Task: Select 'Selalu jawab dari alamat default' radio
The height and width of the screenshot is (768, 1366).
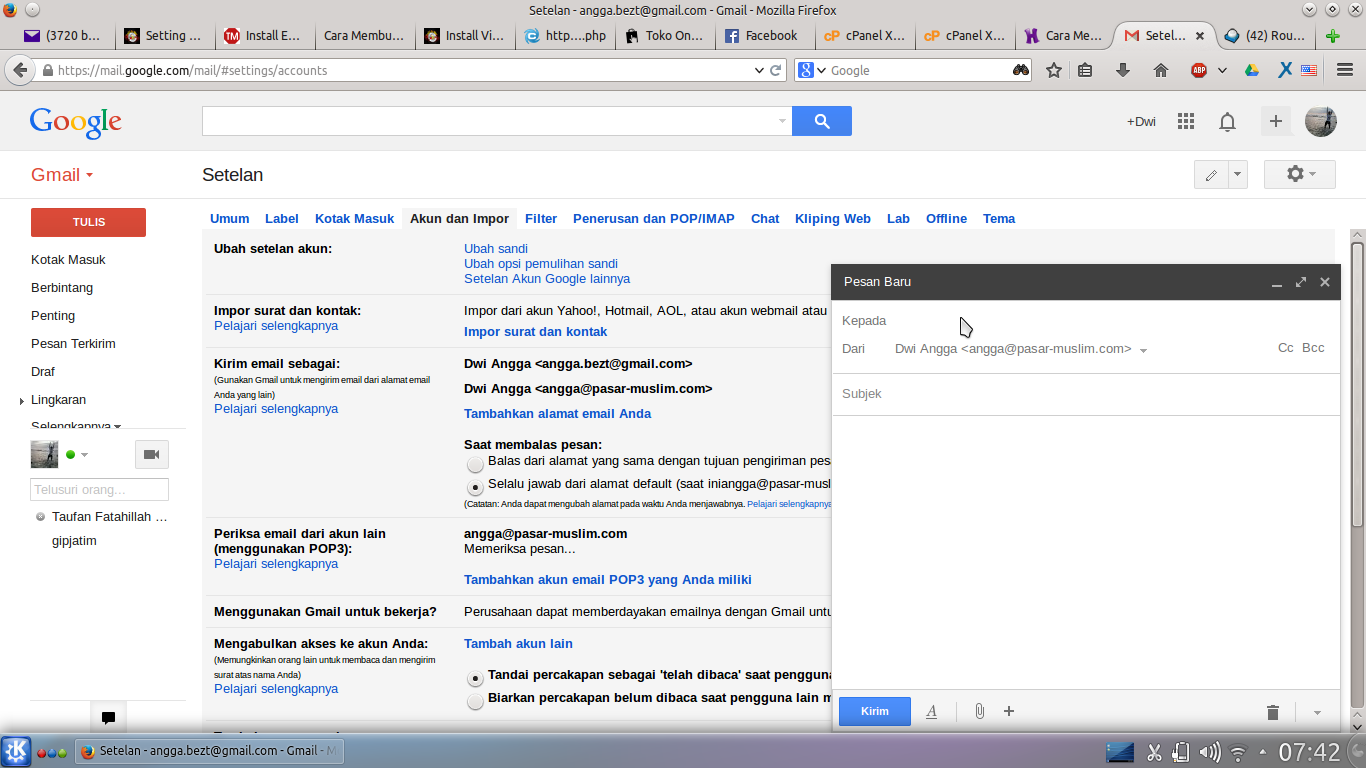Action: [x=475, y=487]
